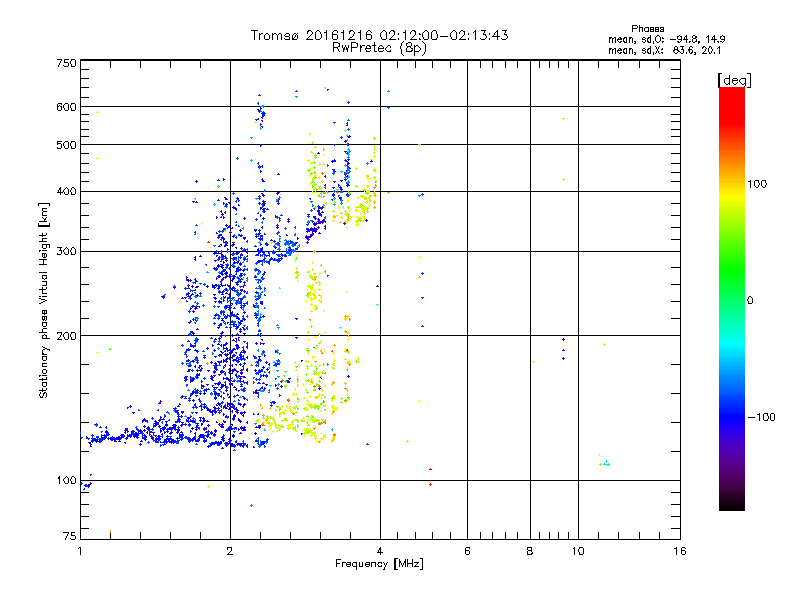The image size is (800, 600).
Task: Click the "mean, sd,O: -94.8, 14.9" line
Action: [666, 39]
